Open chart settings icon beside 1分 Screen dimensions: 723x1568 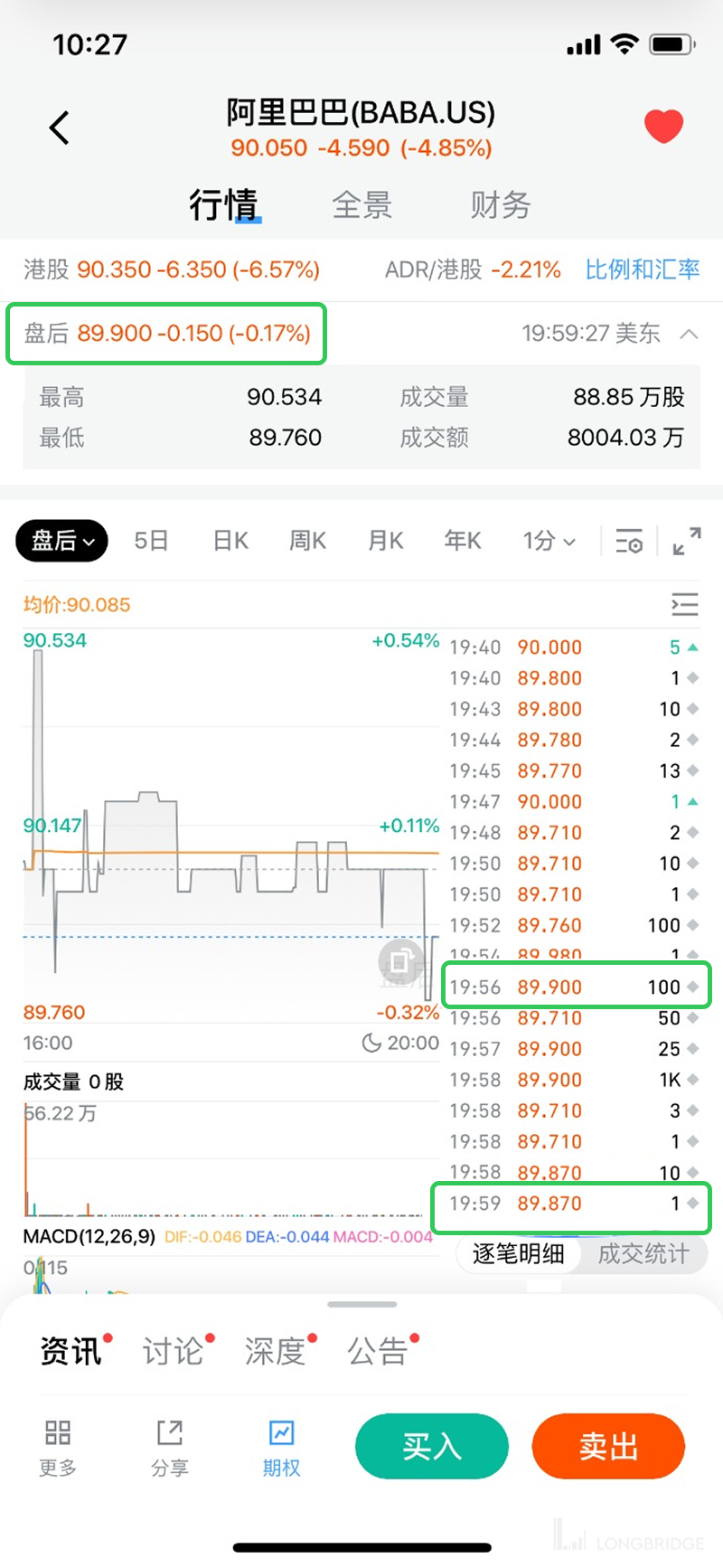coord(629,542)
